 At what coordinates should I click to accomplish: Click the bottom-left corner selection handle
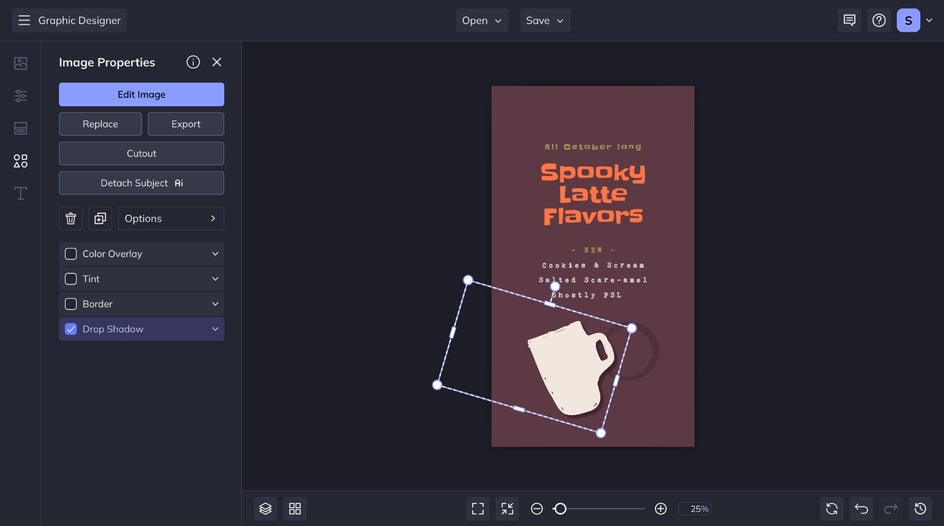pyautogui.click(x=437, y=385)
